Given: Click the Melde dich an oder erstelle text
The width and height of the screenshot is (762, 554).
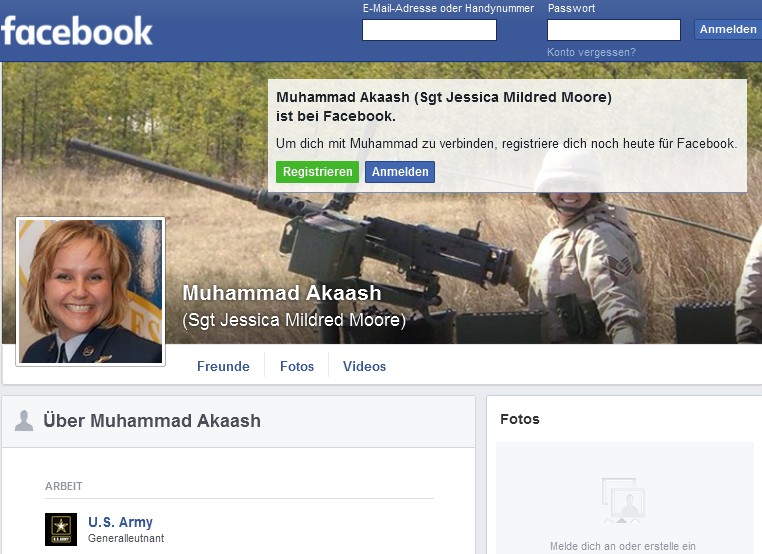Looking at the screenshot, I should tap(623, 546).
